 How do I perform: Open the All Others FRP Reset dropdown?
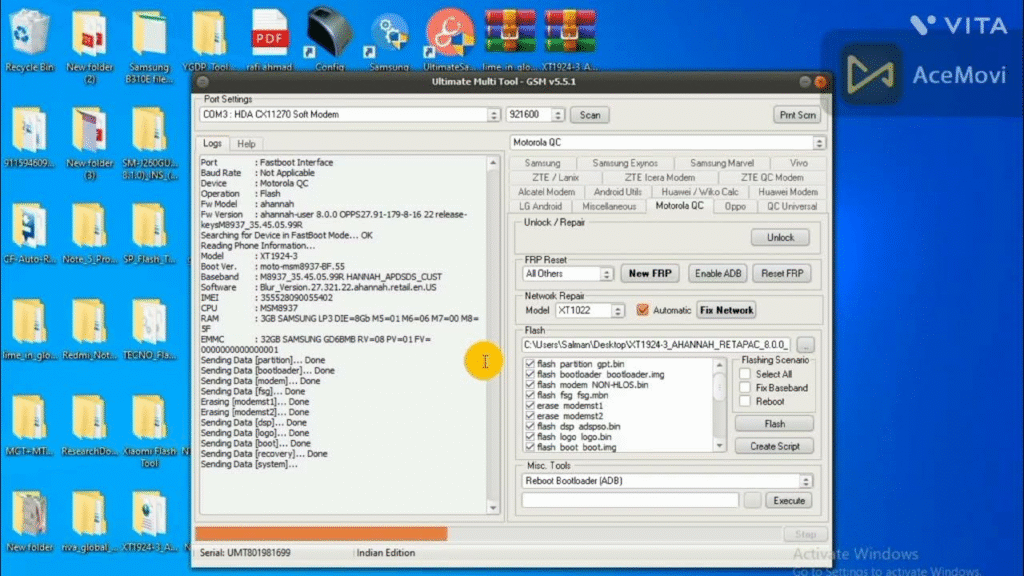tap(607, 273)
